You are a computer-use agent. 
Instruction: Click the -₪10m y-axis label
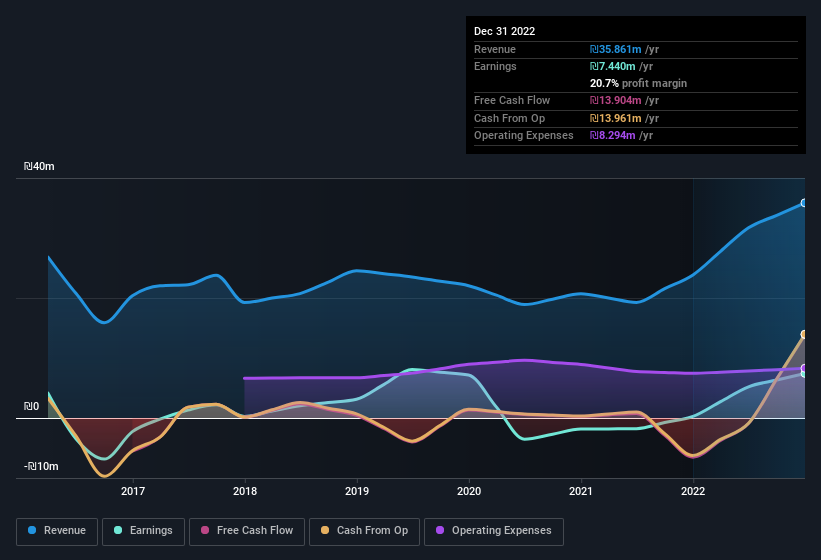click(41, 466)
